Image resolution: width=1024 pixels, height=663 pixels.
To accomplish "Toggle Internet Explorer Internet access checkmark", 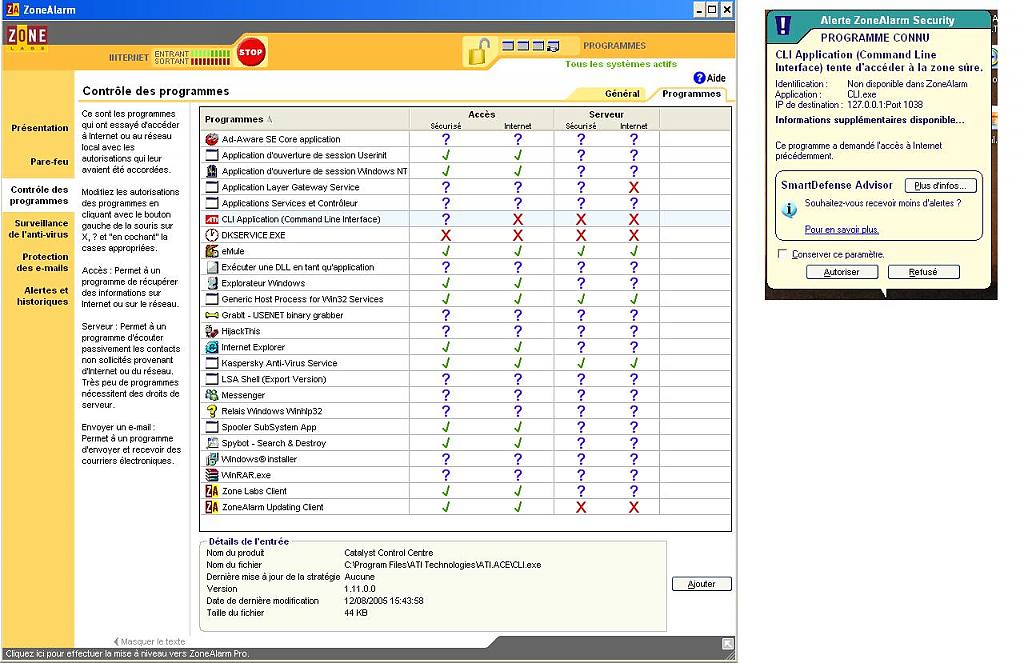I will pos(517,347).
